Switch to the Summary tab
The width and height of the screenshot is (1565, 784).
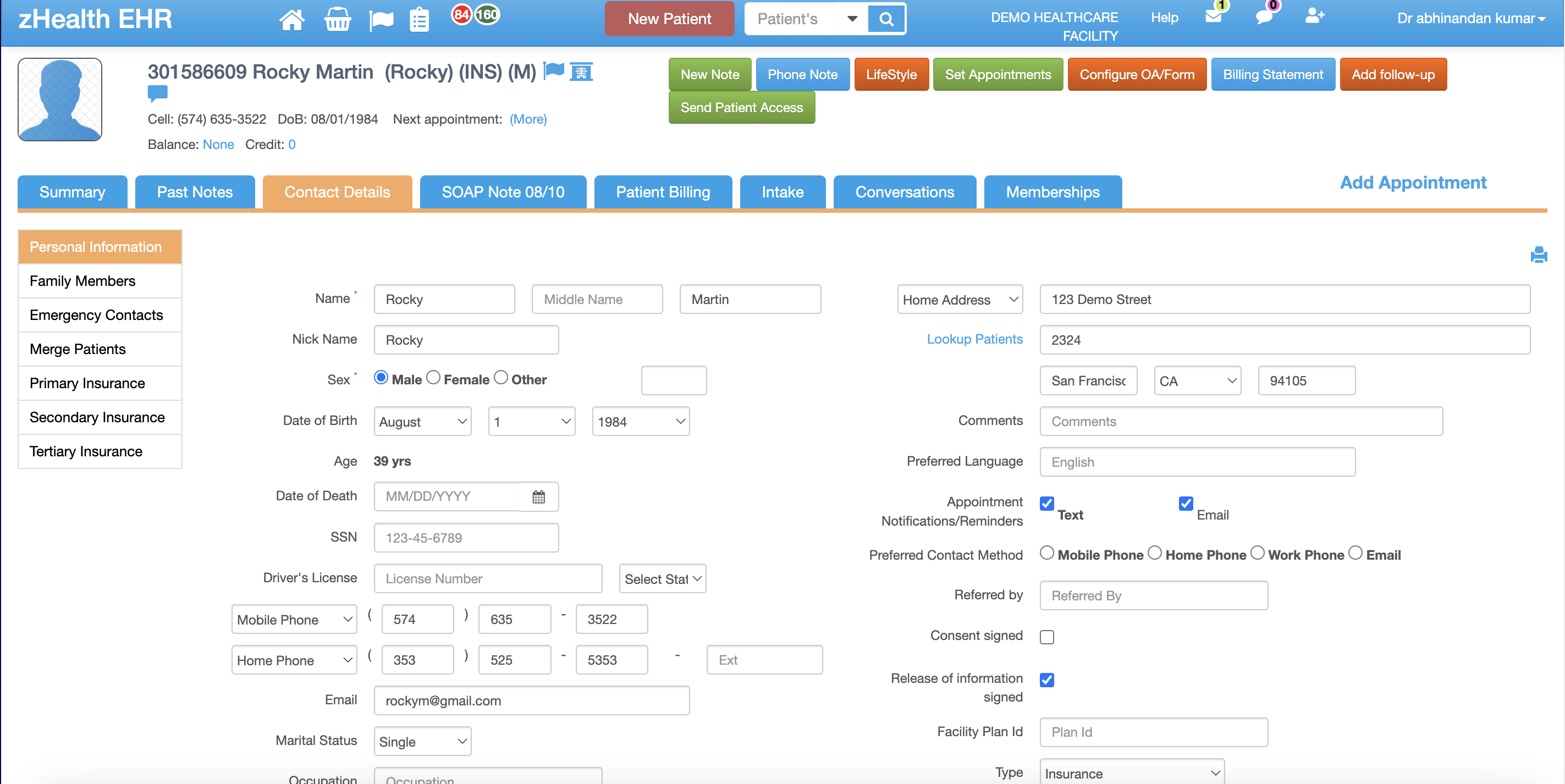pyautogui.click(x=72, y=192)
